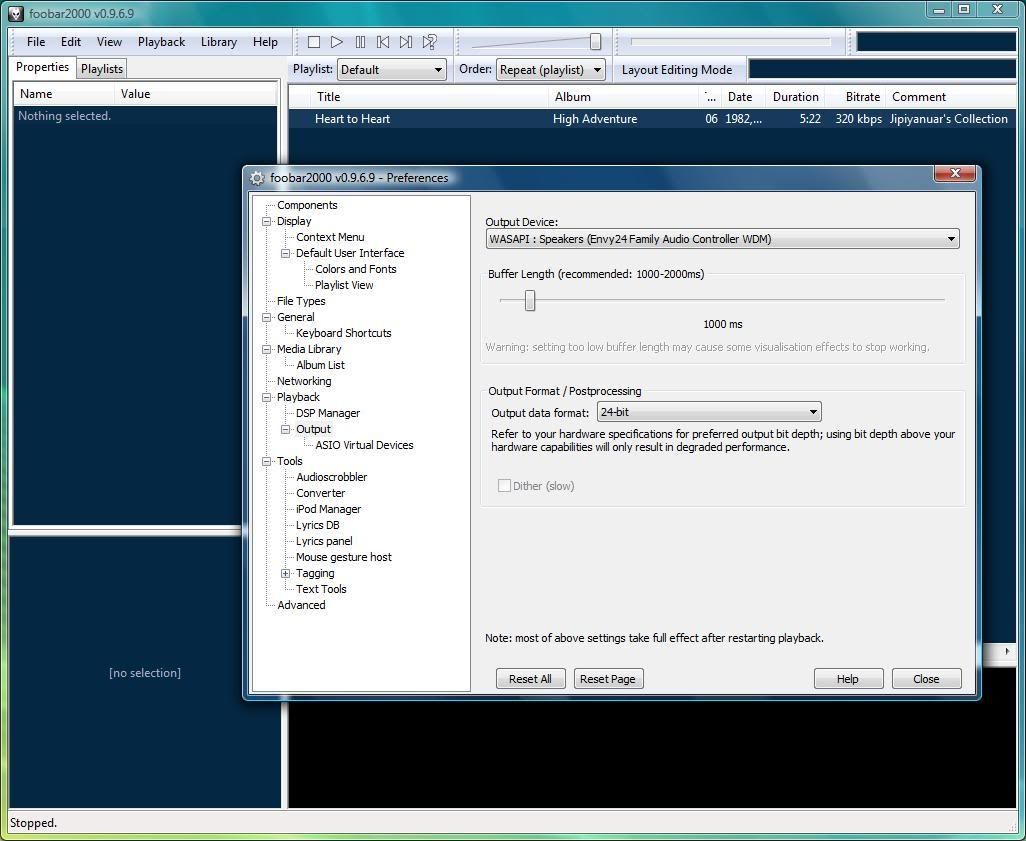Screen dimensions: 1026x841
Task: Select DSP Manager tree item
Action: [328, 413]
